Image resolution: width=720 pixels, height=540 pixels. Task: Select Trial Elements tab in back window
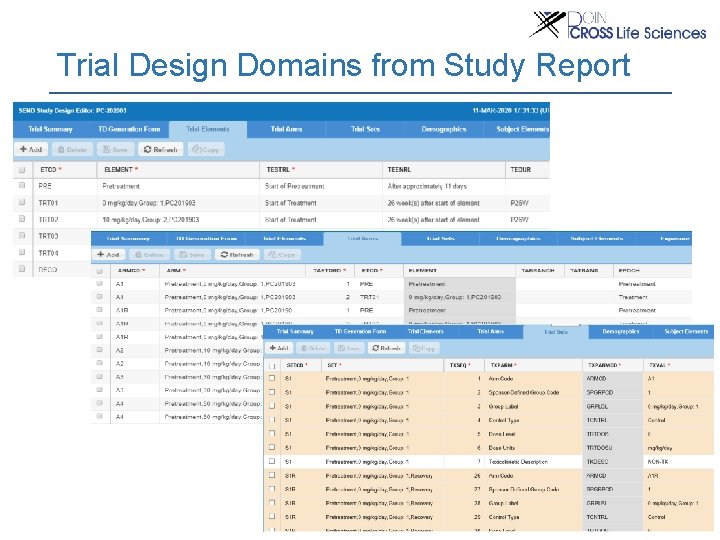(208, 129)
